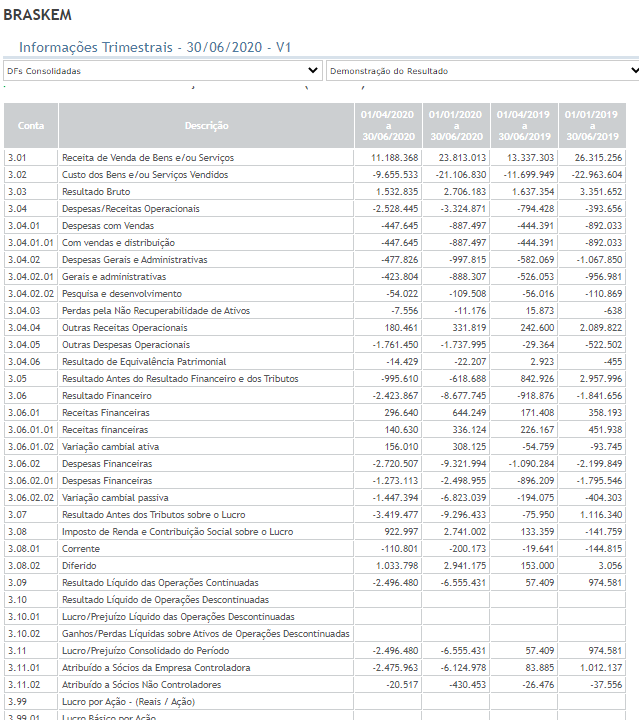Select account code 3.04.02.02
This screenshot has width=639, height=720.
pyautogui.click(x=31, y=293)
